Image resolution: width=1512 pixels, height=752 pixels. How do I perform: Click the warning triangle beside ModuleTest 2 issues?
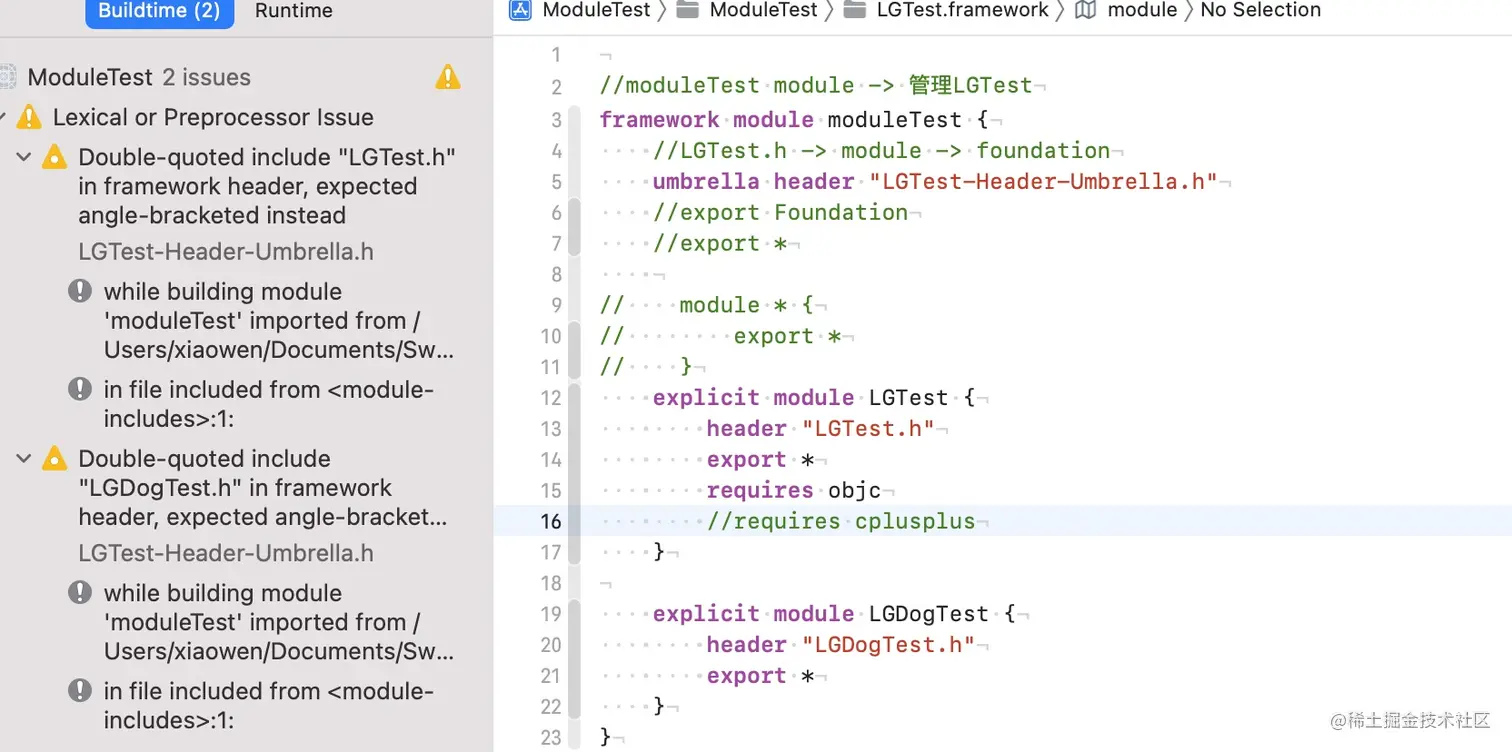point(447,76)
